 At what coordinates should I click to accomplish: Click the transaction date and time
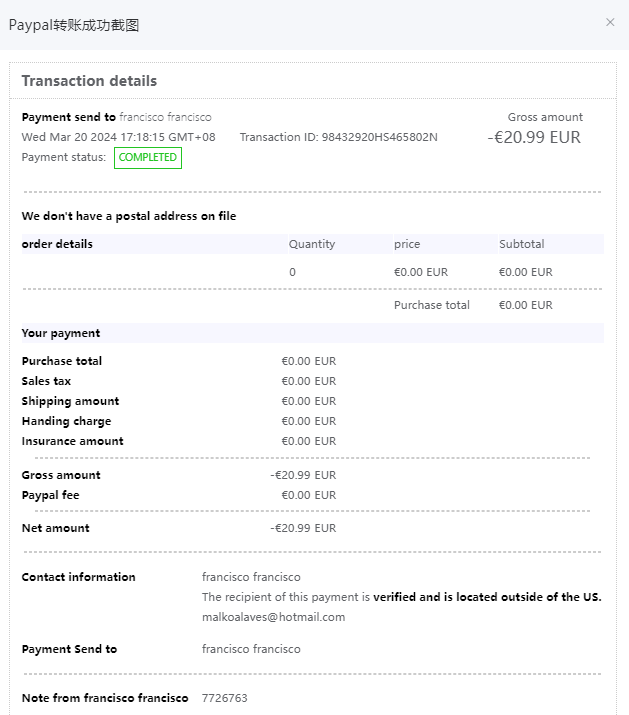tap(118, 137)
